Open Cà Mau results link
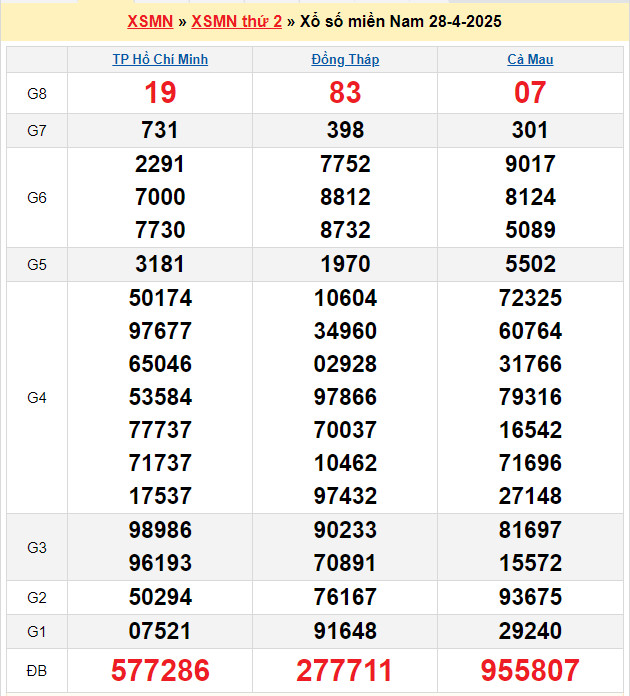 click(530, 59)
